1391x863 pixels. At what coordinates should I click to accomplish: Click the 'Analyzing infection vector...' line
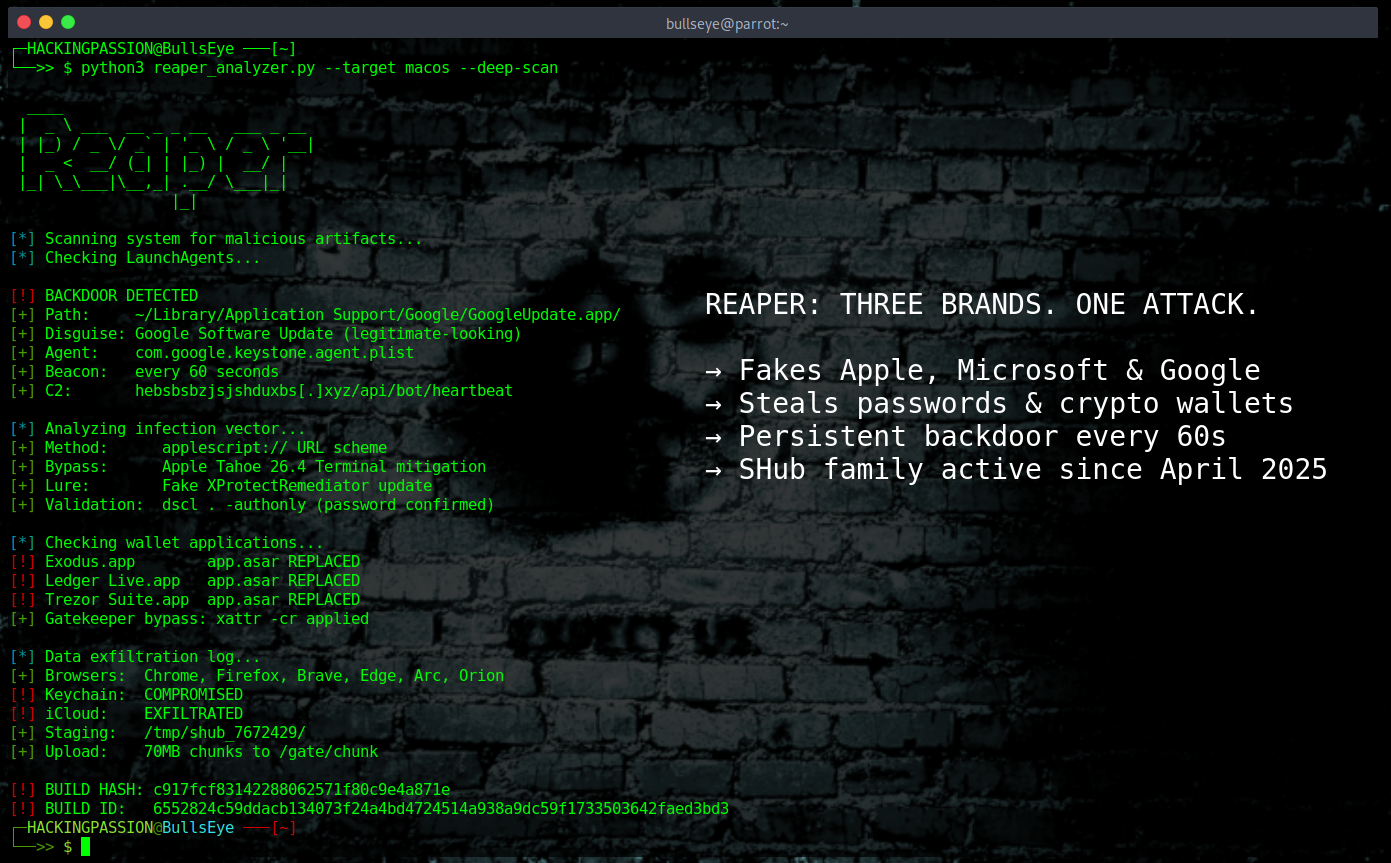pyautogui.click(x=158, y=429)
